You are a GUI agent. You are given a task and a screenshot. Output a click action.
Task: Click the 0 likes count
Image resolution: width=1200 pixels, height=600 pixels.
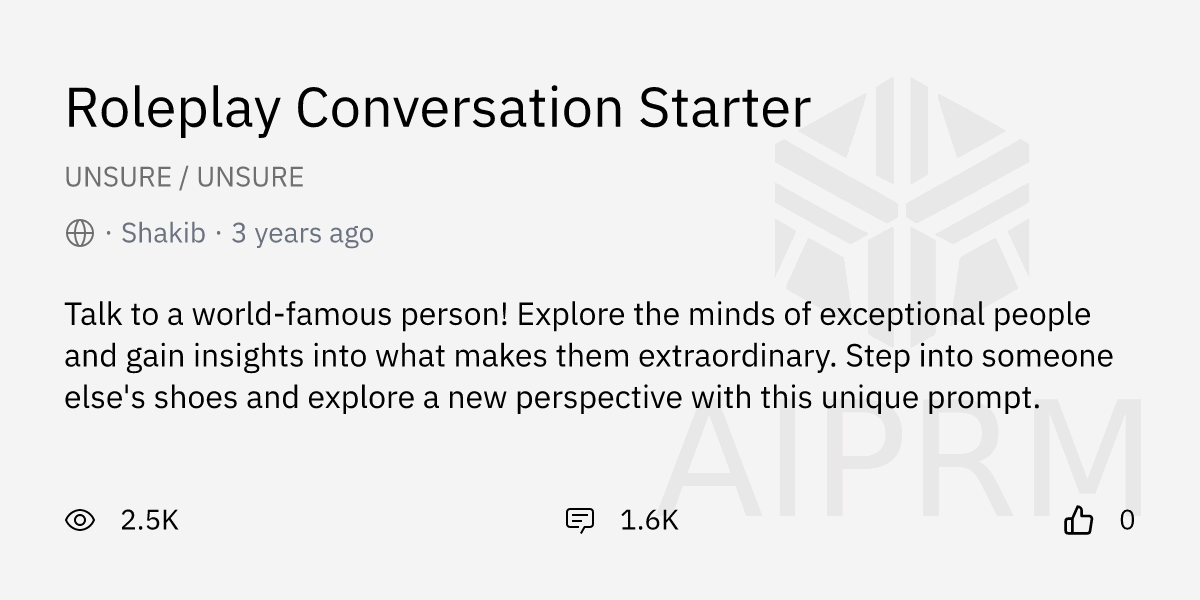[x=1127, y=520]
